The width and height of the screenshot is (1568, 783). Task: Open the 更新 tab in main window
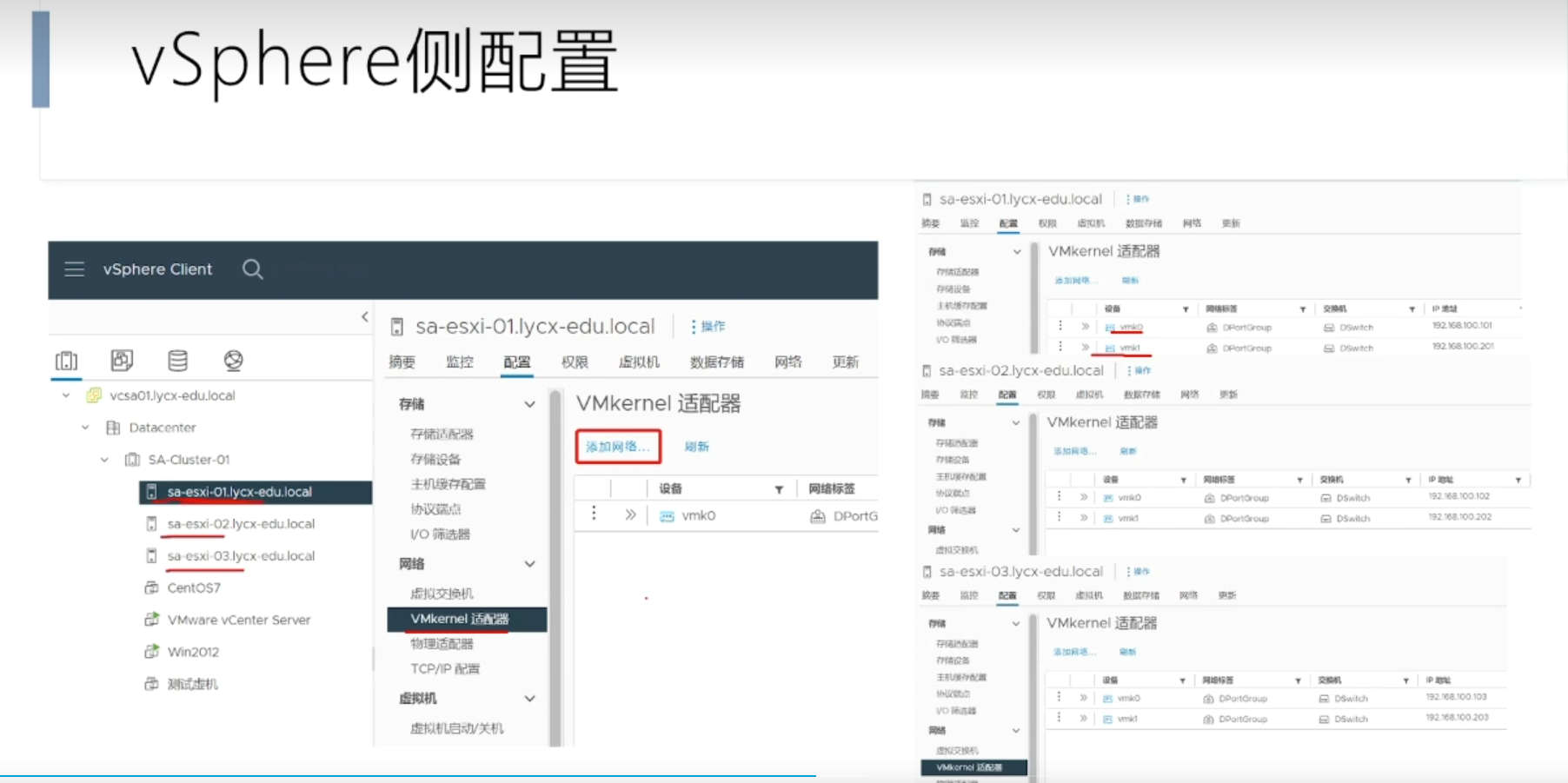click(846, 362)
